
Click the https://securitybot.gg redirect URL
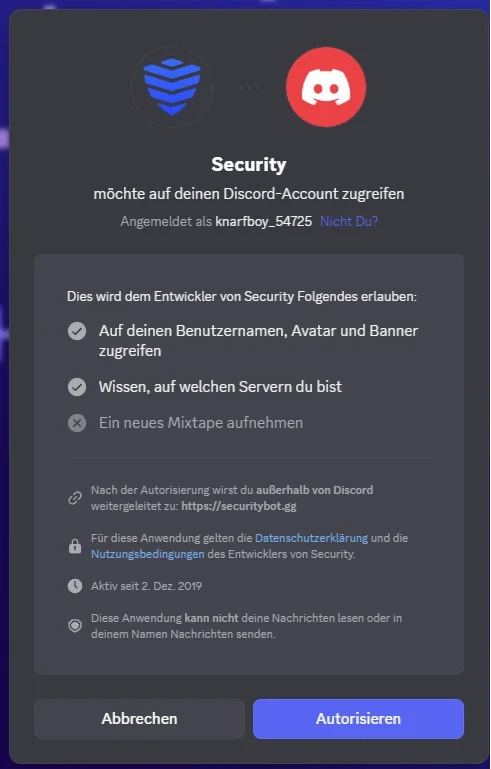point(239,506)
